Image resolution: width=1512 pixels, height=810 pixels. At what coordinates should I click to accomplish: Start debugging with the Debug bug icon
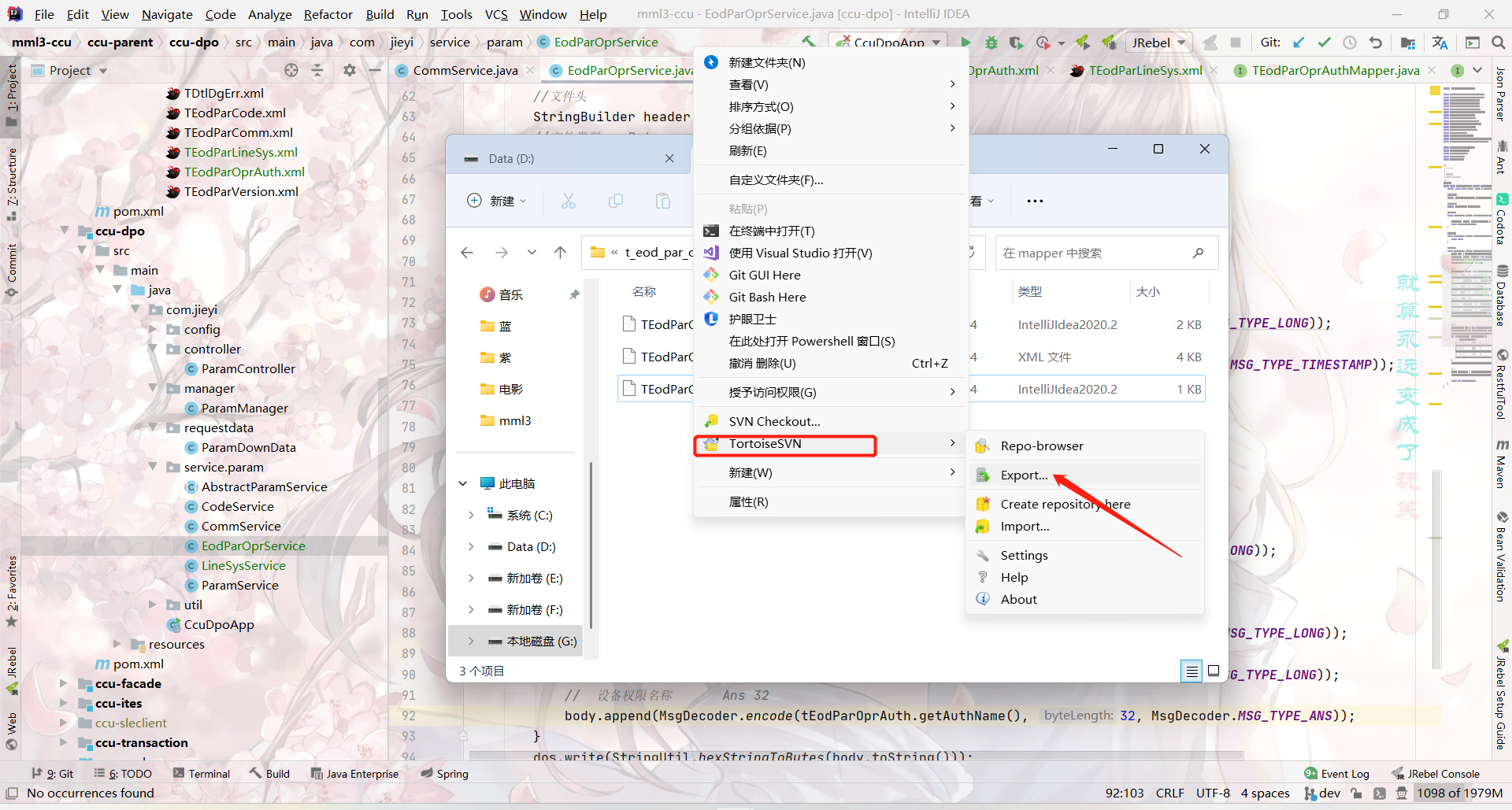point(991,43)
